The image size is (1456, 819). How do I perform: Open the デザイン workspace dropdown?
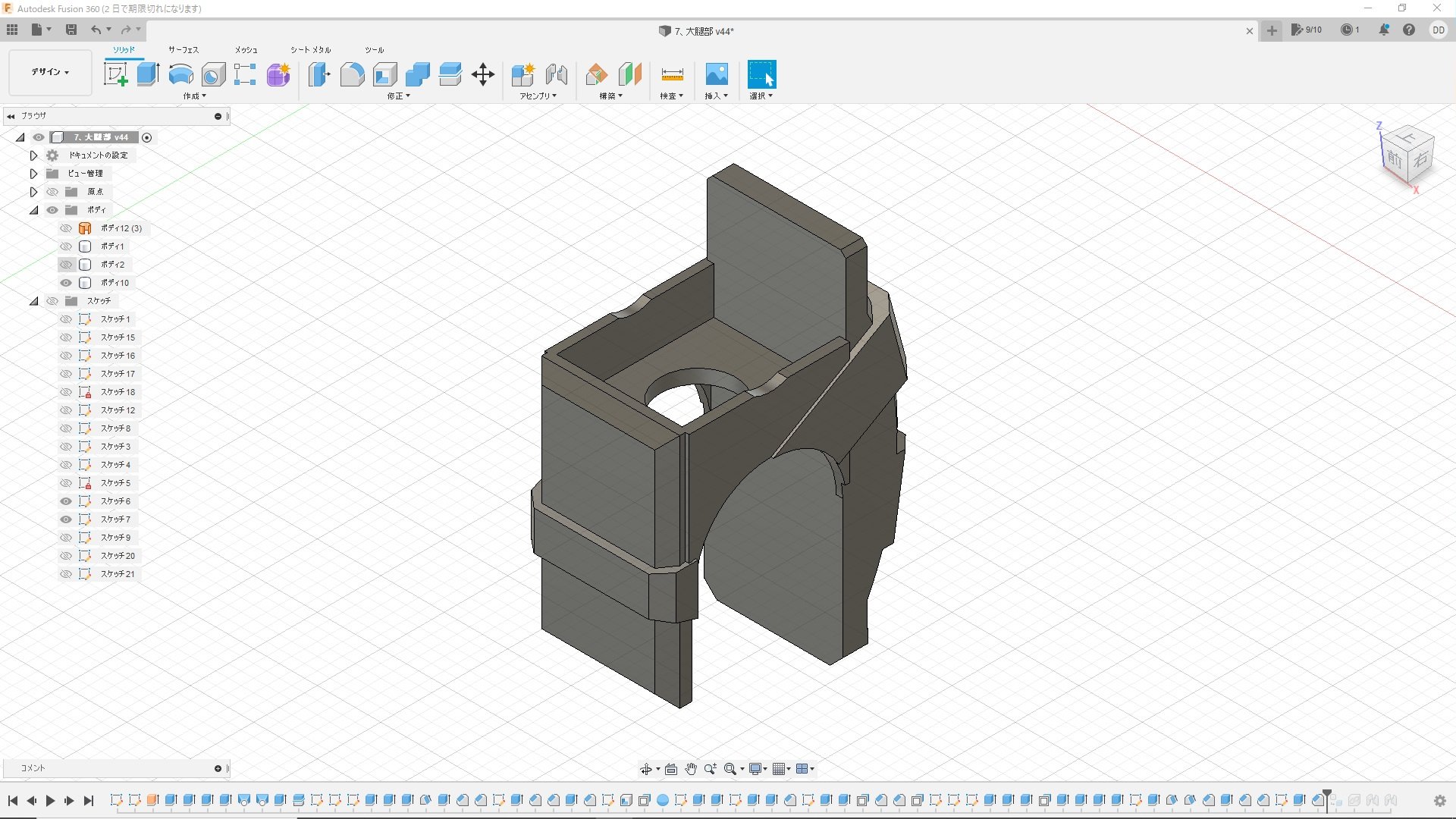click(50, 72)
